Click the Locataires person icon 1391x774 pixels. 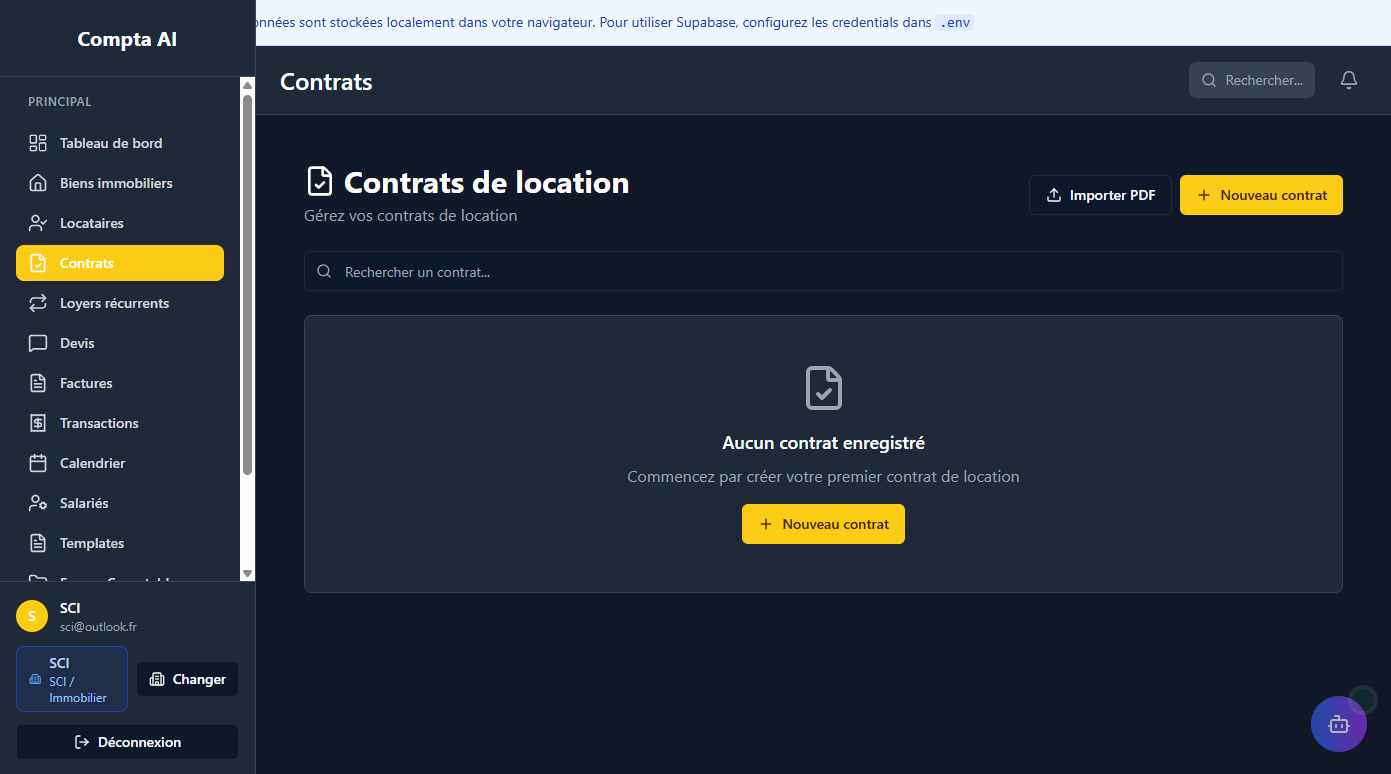(x=38, y=223)
